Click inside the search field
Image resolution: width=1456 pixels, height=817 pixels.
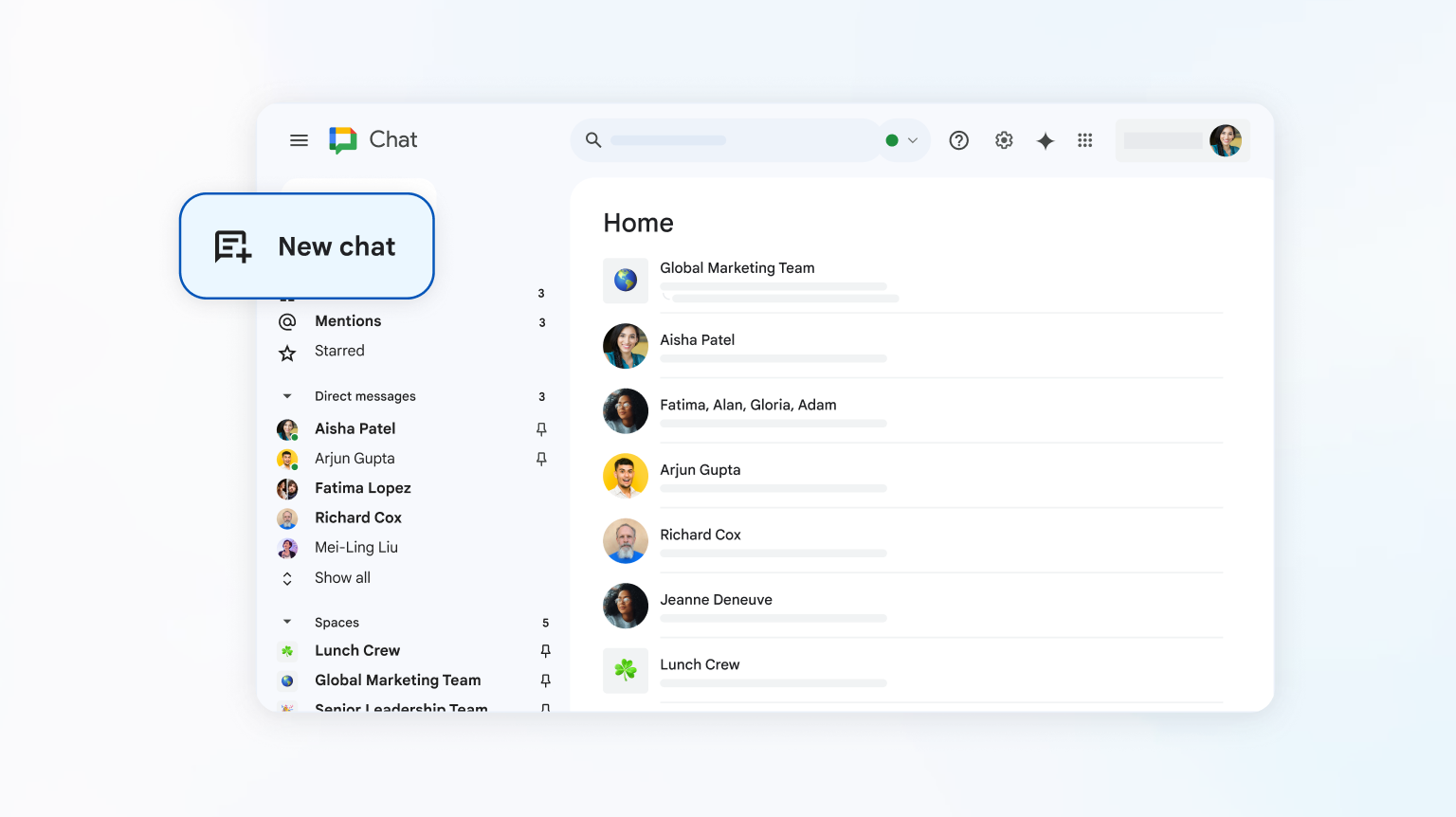(x=739, y=140)
